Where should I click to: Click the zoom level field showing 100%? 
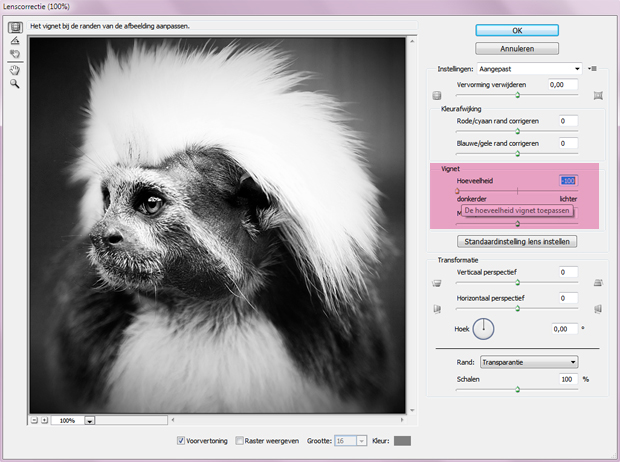point(67,420)
